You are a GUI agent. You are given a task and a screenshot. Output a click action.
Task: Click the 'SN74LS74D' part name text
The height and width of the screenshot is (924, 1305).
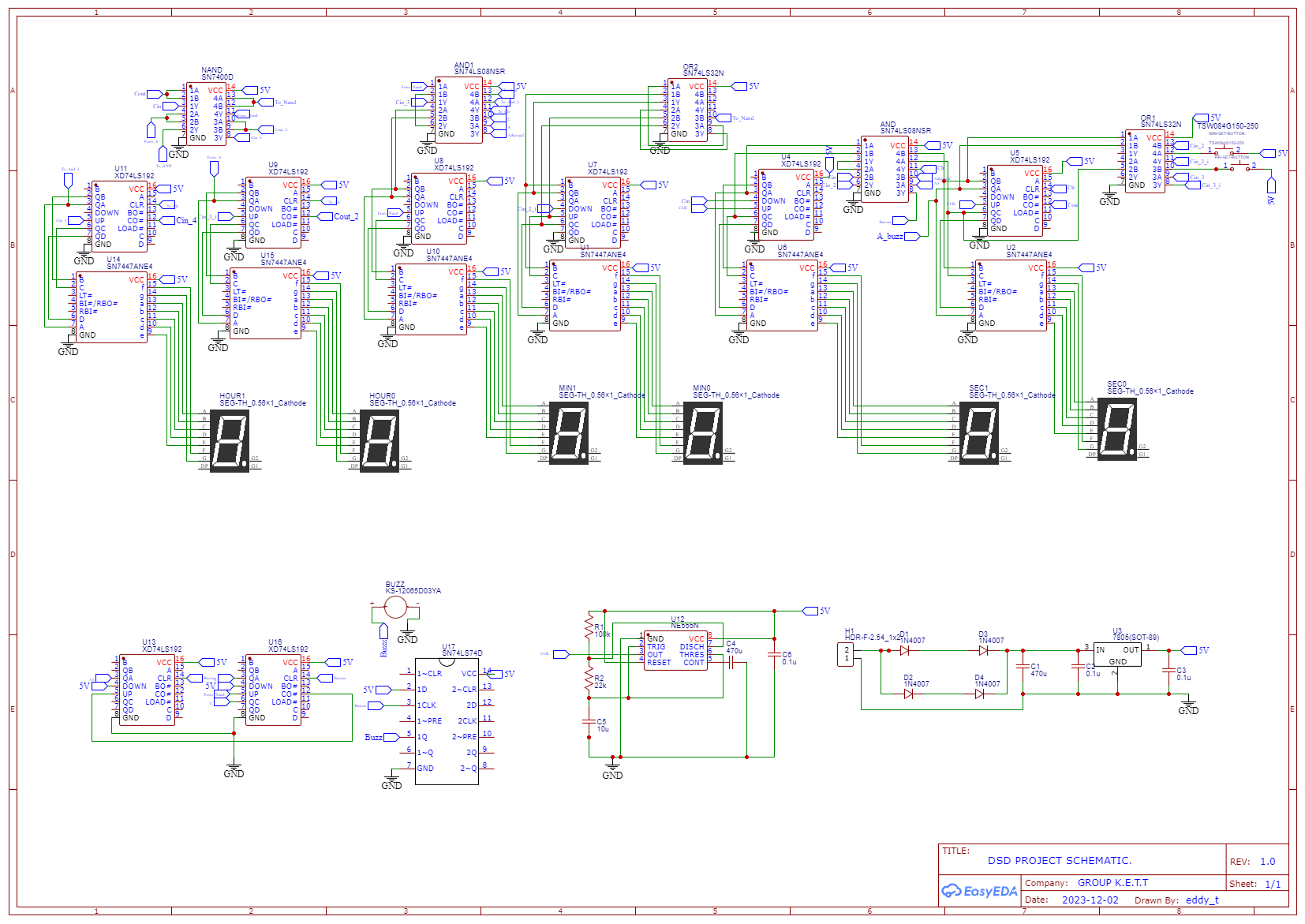click(x=462, y=653)
